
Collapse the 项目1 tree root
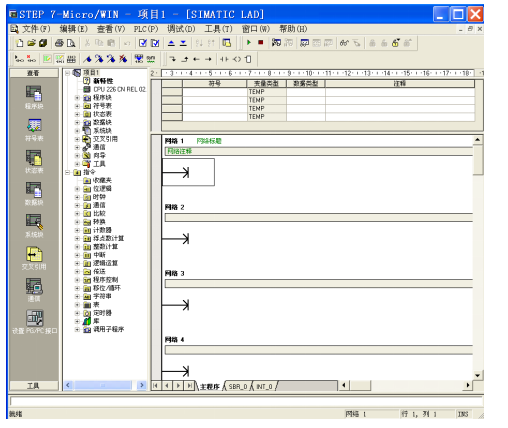pyautogui.click(x=68, y=73)
